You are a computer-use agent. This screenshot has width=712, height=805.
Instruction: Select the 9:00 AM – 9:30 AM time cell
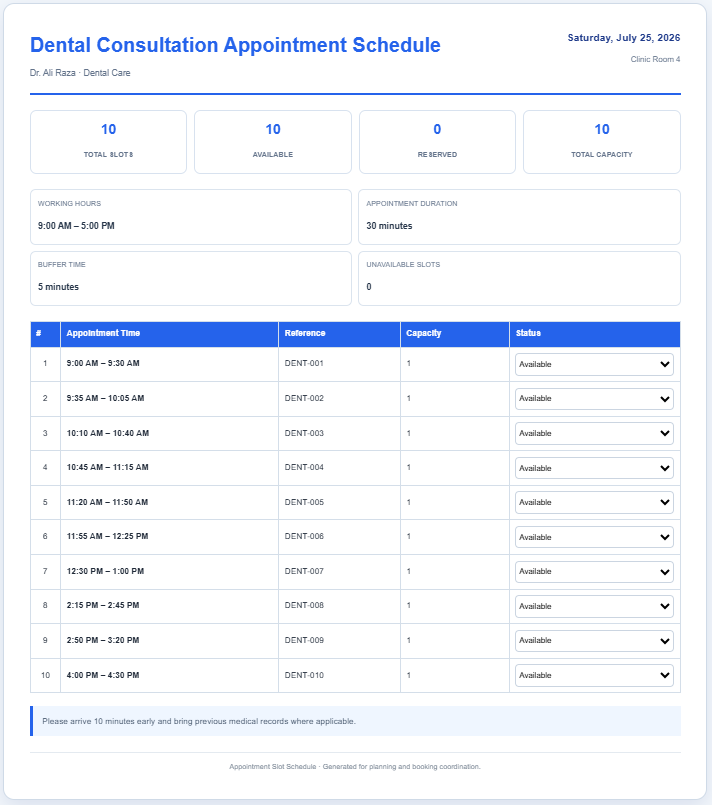coord(169,364)
